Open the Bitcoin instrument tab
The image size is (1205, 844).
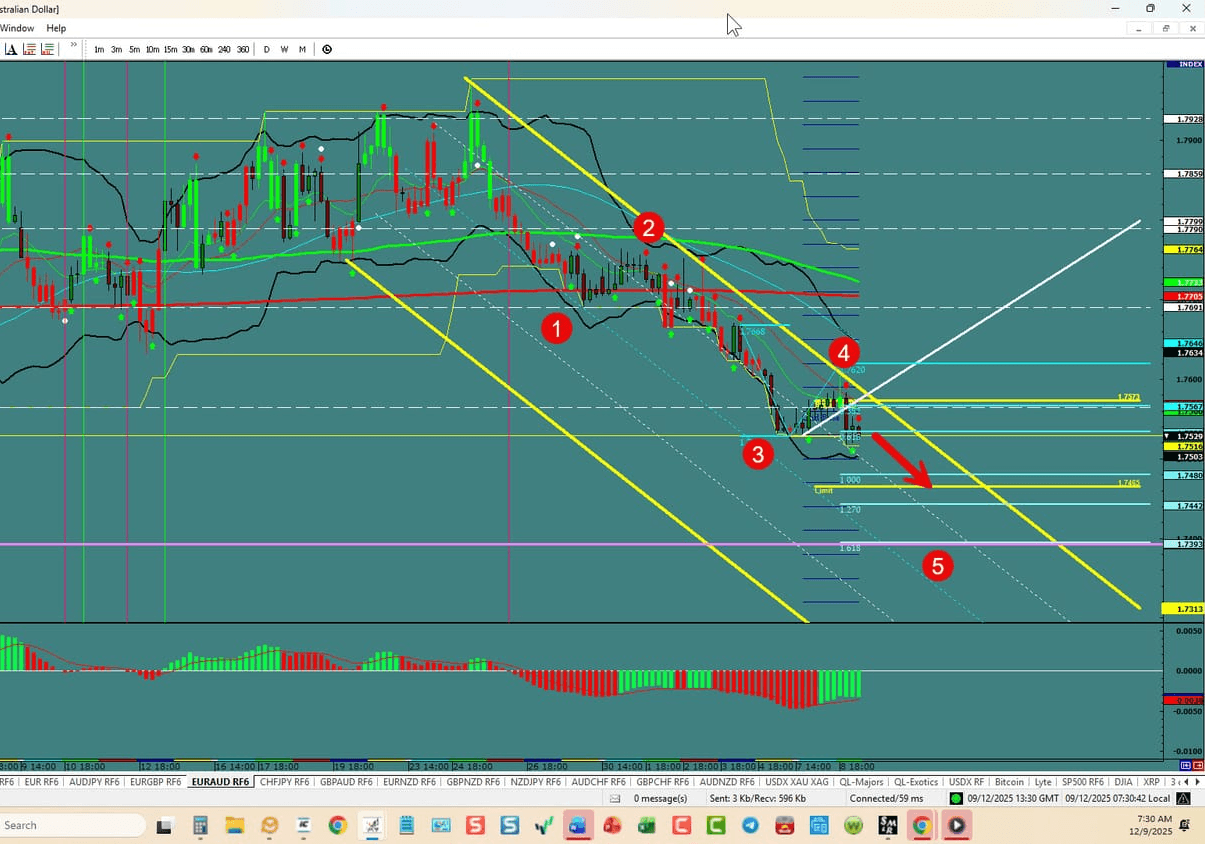(1009, 781)
